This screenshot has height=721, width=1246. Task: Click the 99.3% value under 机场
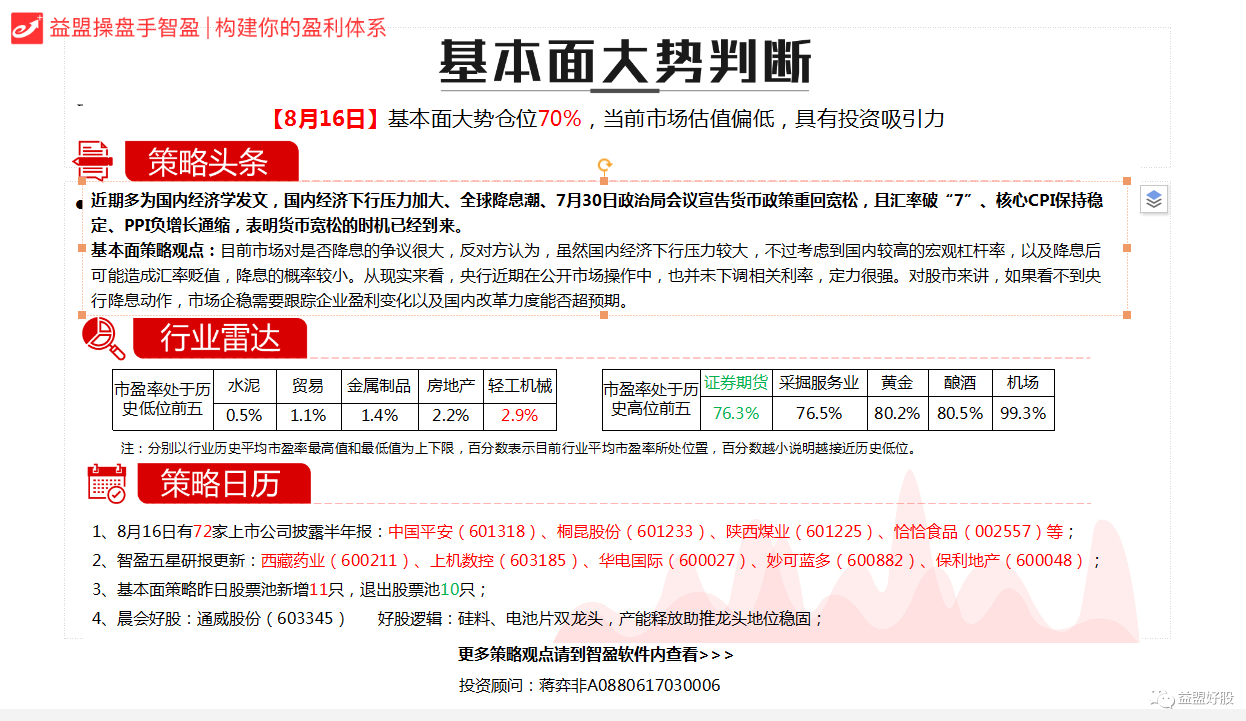click(1022, 413)
